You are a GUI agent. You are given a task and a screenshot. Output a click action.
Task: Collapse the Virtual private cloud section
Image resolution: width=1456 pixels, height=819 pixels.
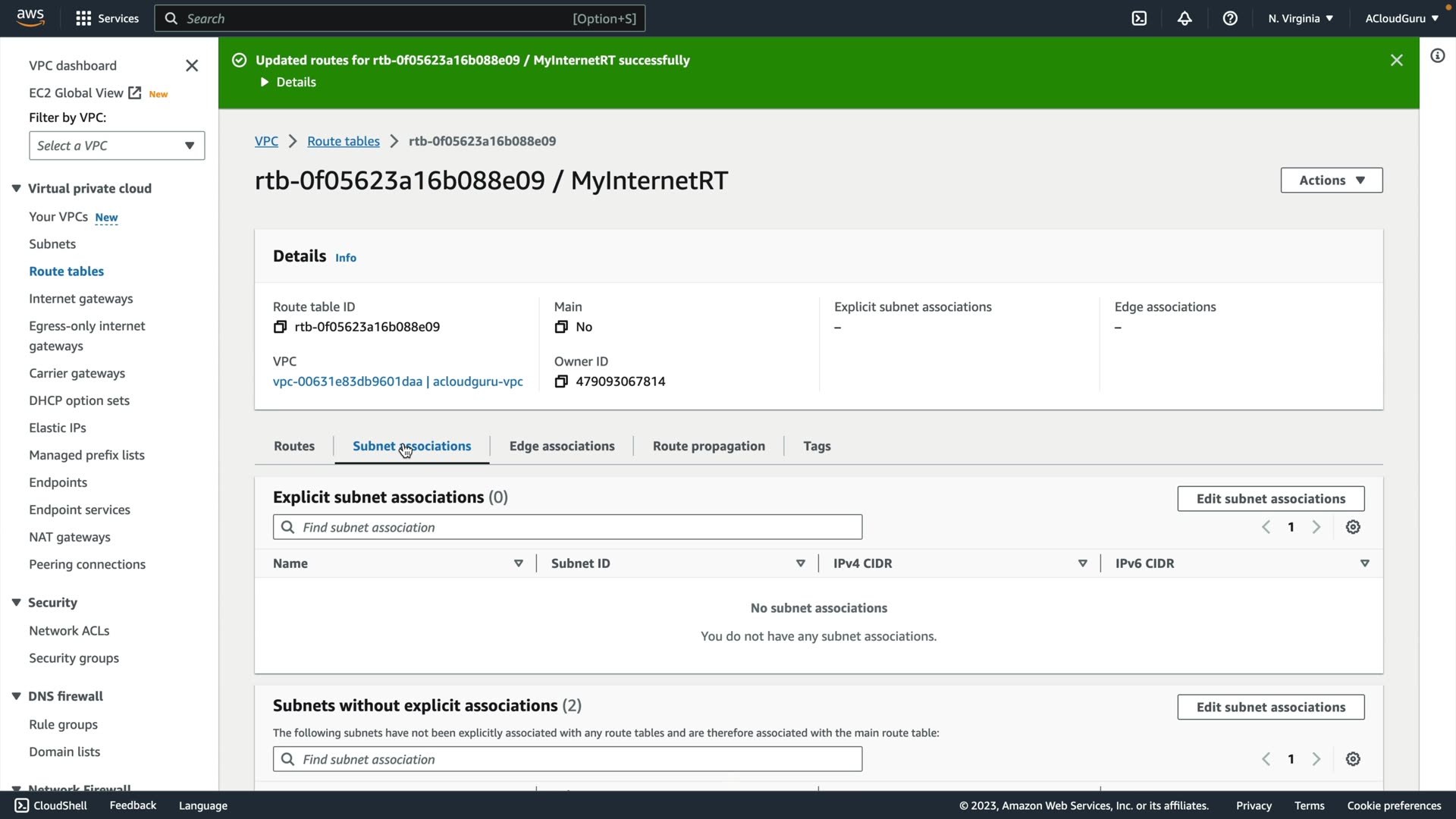[16, 189]
